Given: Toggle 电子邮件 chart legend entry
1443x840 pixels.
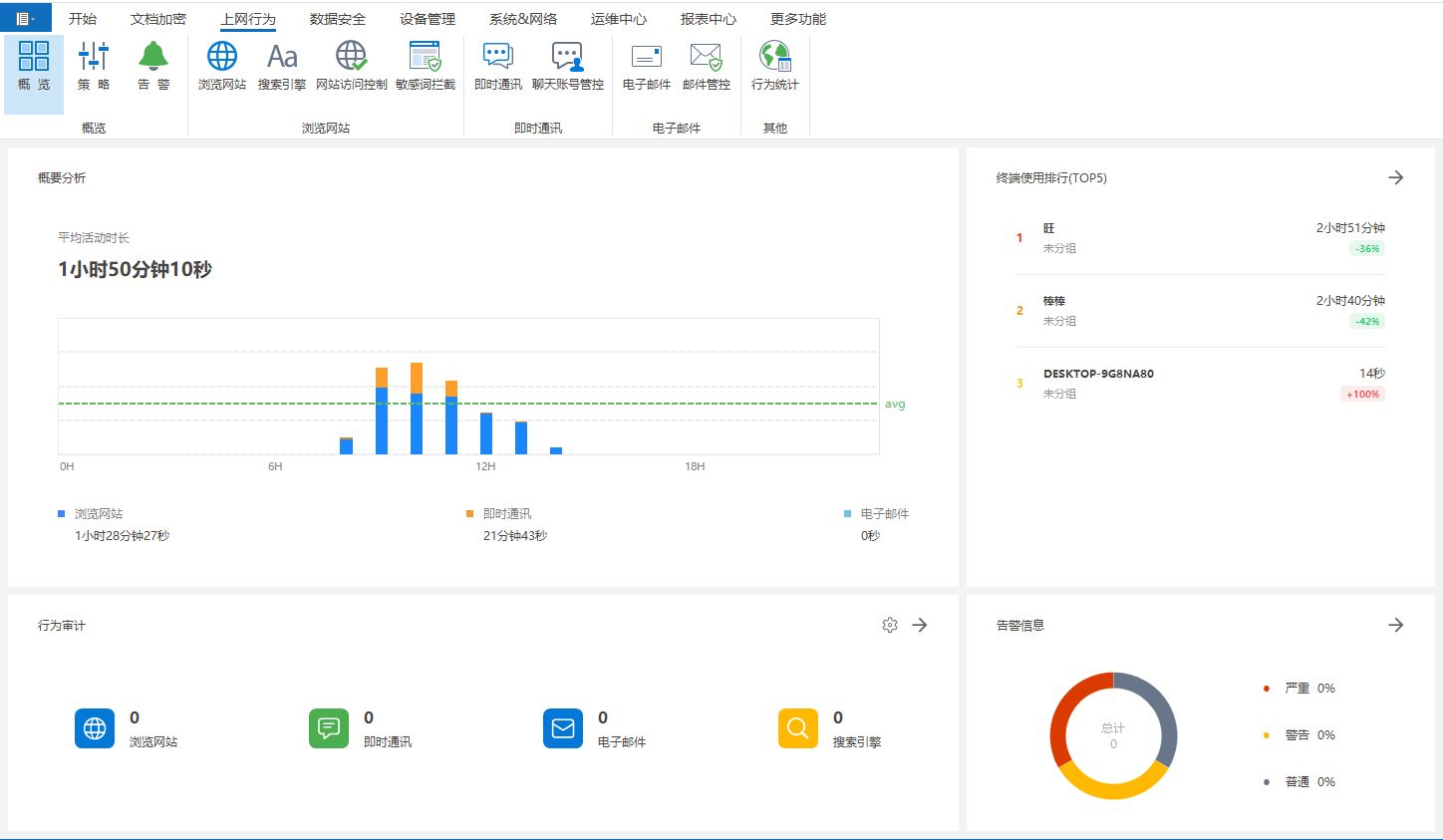Looking at the screenshot, I should click(x=877, y=514).
